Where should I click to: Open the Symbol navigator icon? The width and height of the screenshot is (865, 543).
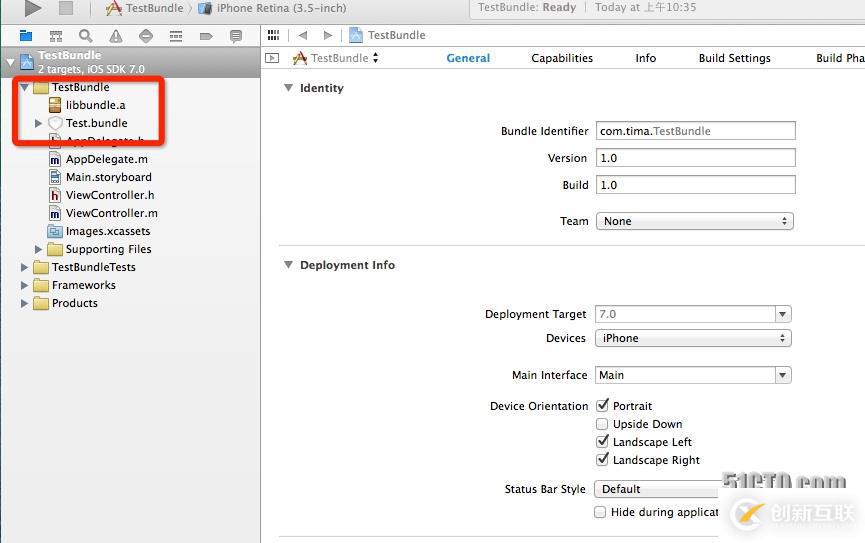[56, 36]
